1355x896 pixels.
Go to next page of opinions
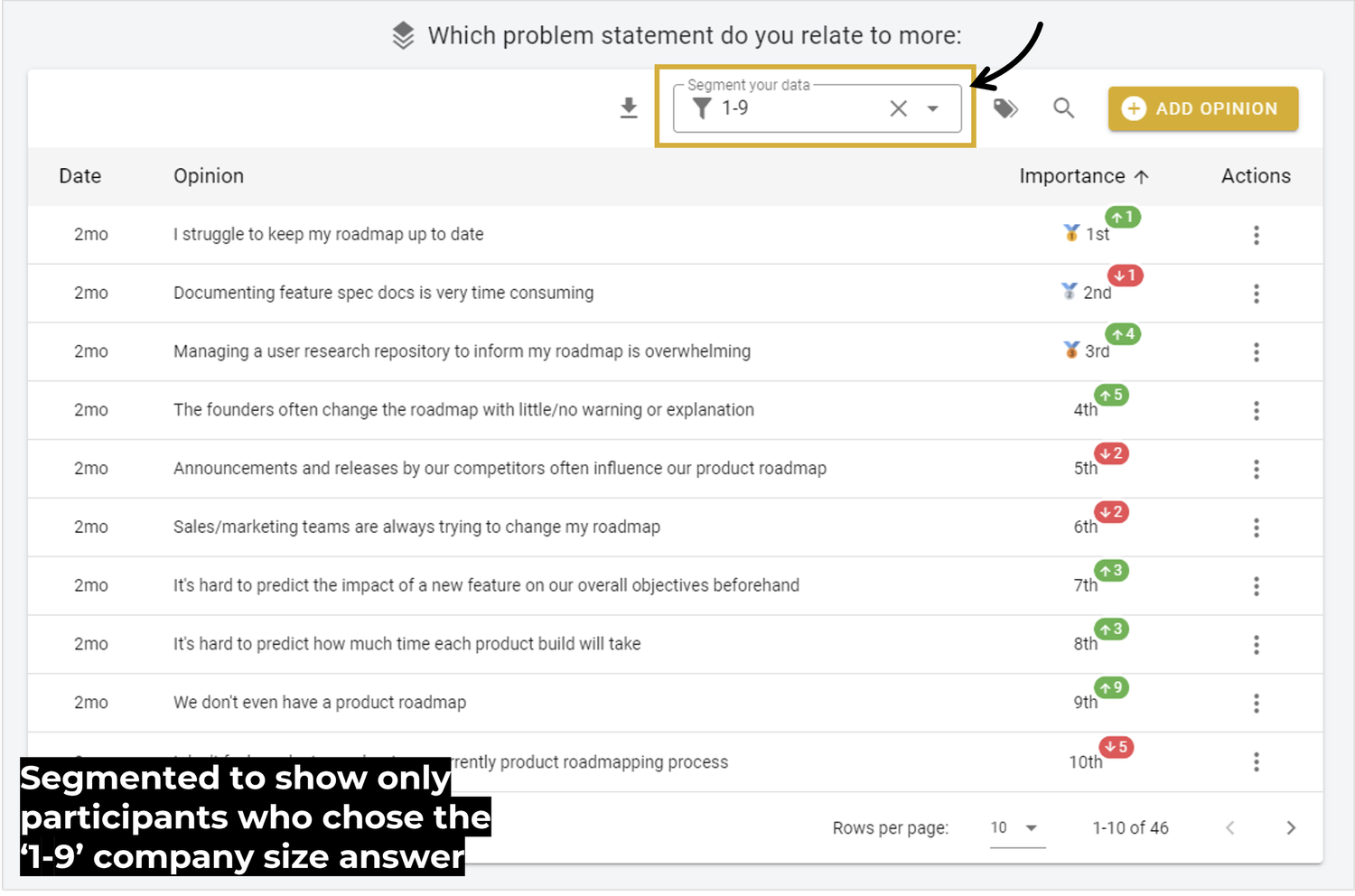(1291, 827)
